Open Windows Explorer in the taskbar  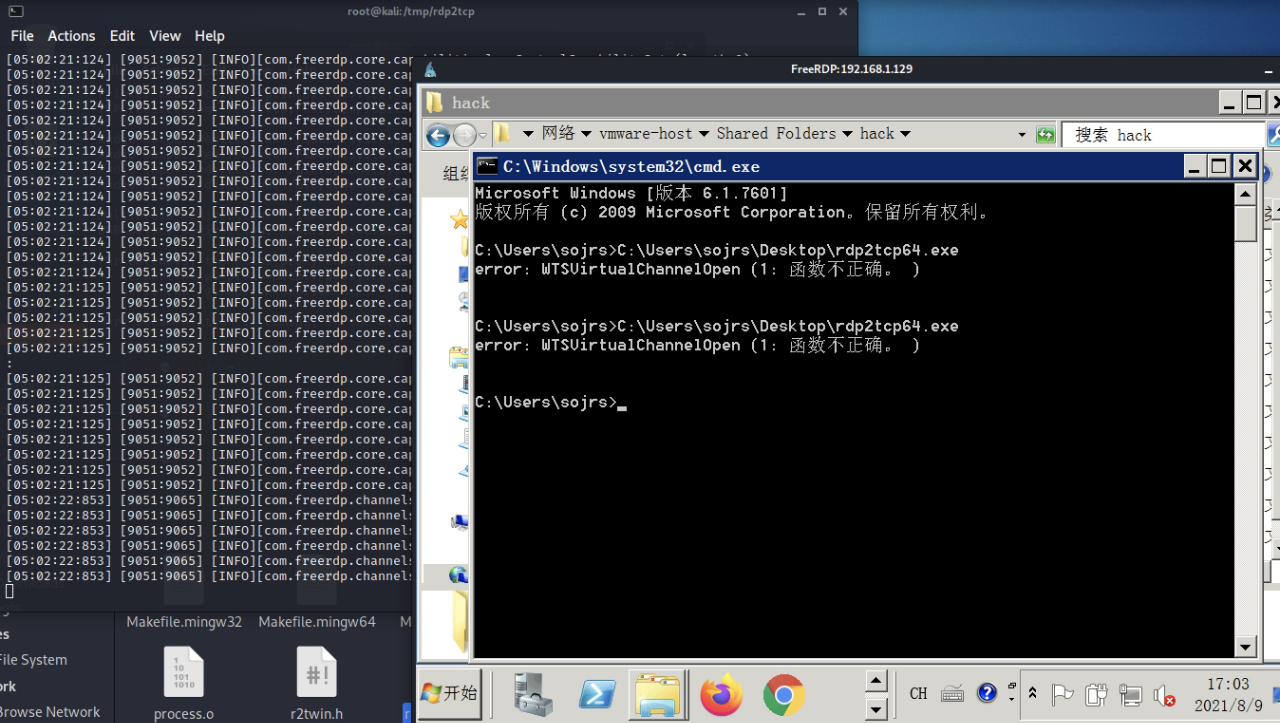tap(657, 694)
